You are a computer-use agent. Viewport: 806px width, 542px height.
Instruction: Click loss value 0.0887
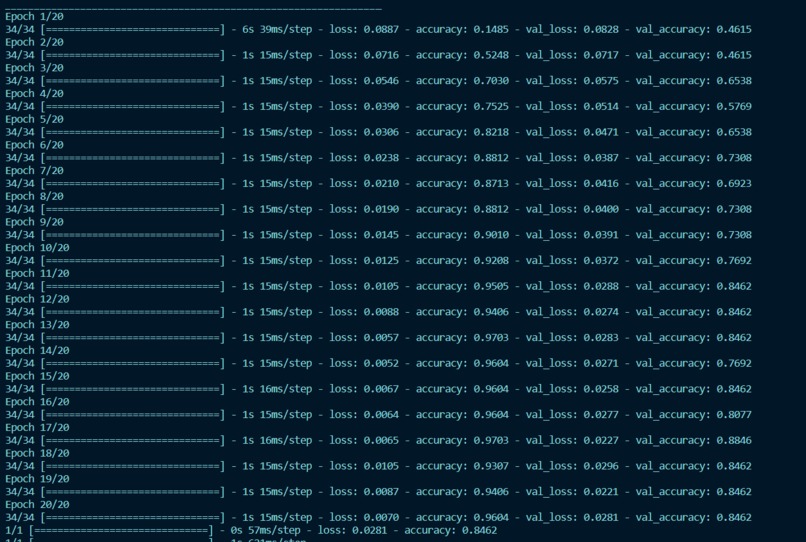click(x=381, y=29)
